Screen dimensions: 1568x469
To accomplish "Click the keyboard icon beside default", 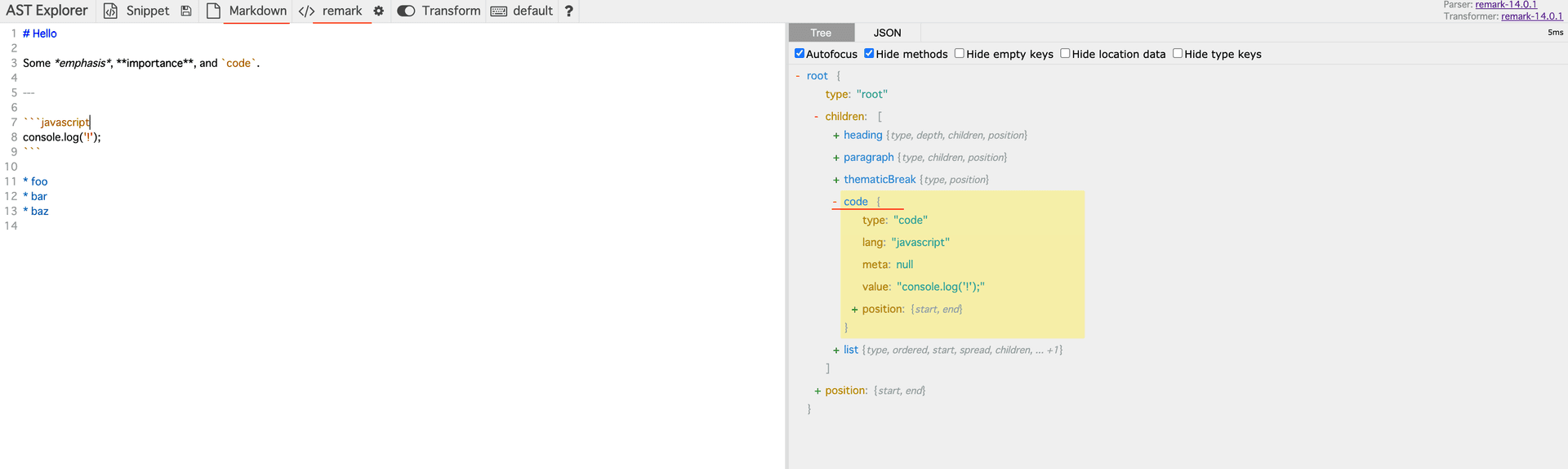I will pos(499,11).
